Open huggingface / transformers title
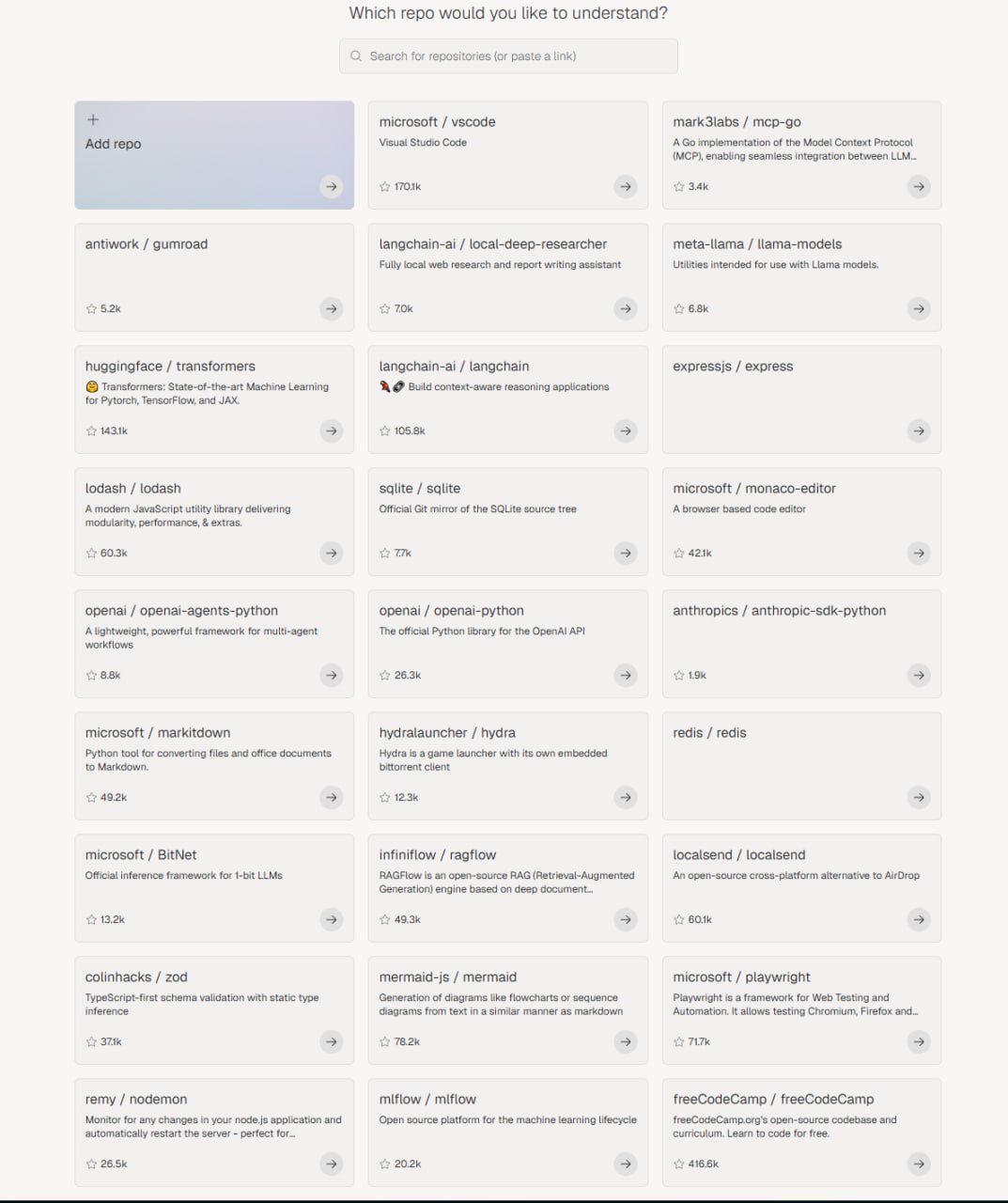The height and width of the screenshot is (1203, 1008). (x=171, y=367)
